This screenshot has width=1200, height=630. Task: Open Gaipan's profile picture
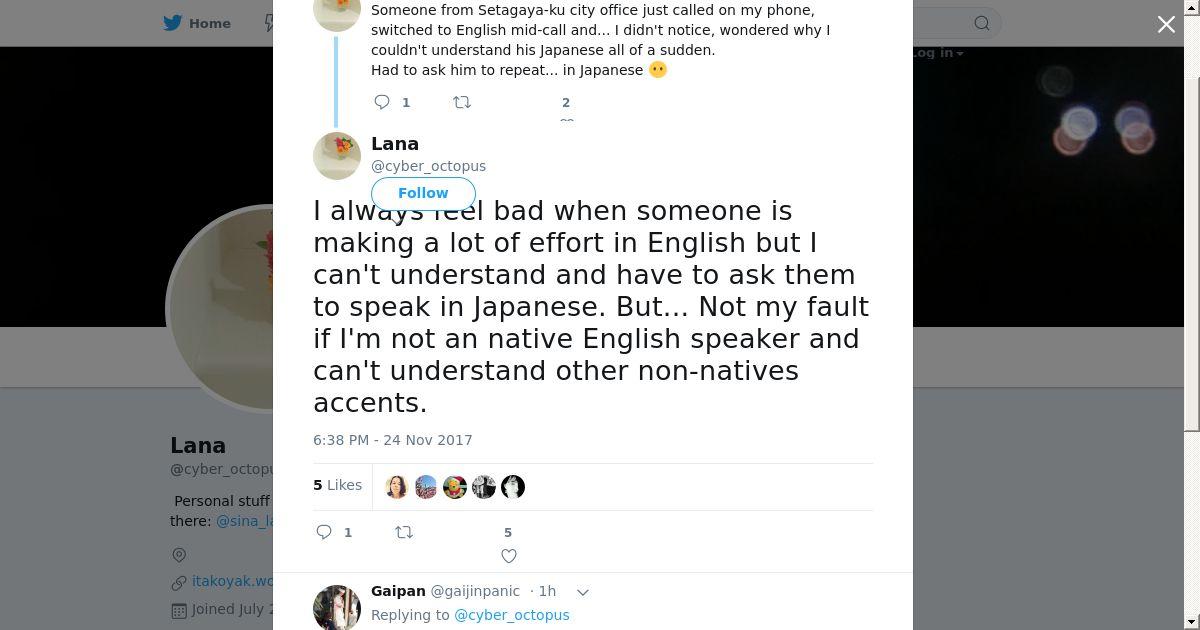click(337, 607)
